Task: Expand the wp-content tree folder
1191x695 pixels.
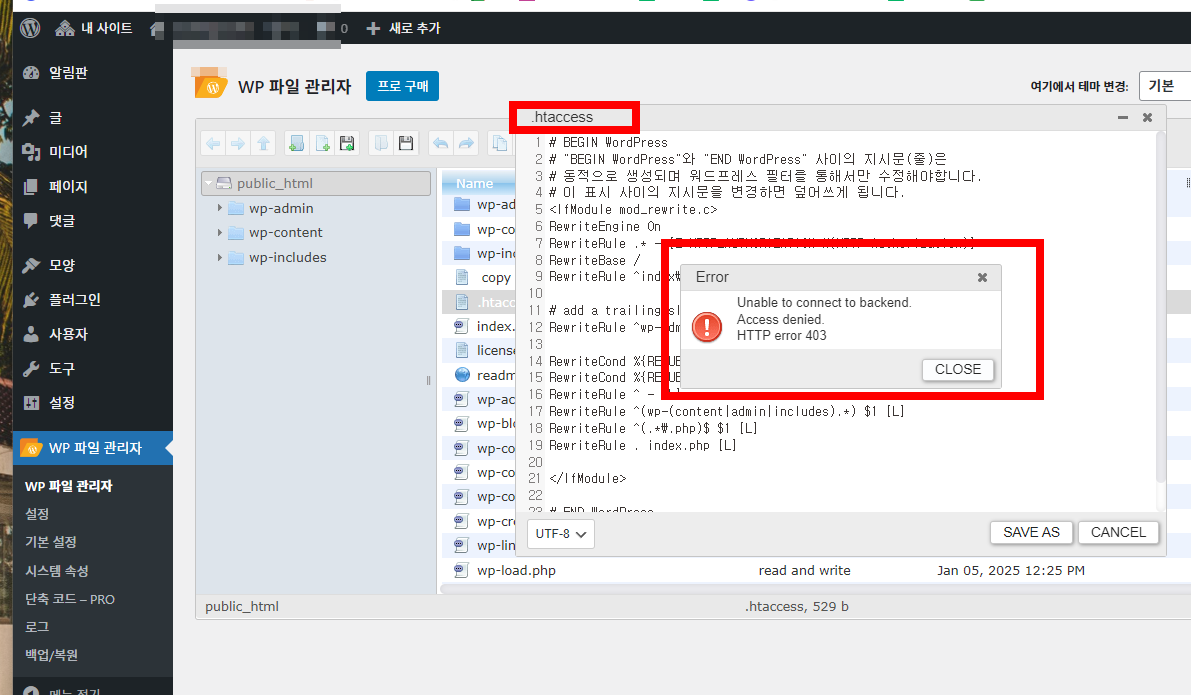Action: click(220, 232)
